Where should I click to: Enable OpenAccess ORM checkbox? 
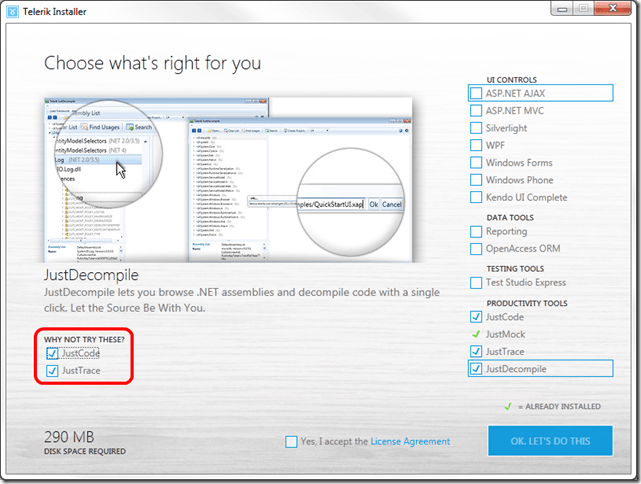[x=476, y=249]
